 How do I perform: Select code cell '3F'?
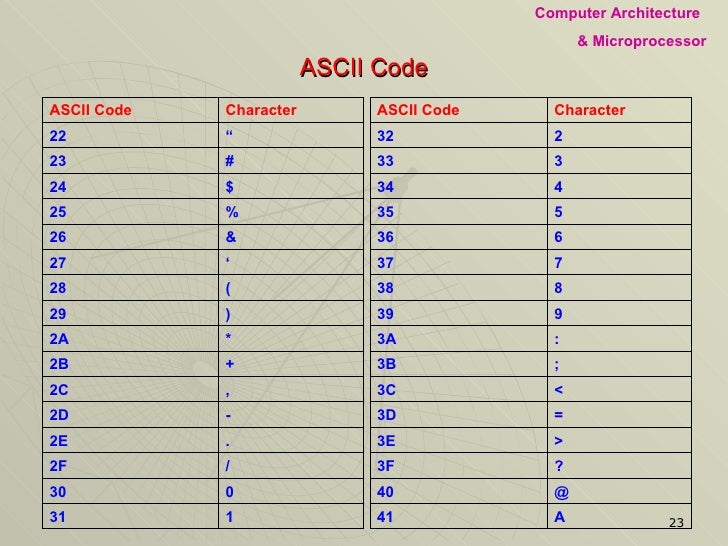(x=459, y=466)
